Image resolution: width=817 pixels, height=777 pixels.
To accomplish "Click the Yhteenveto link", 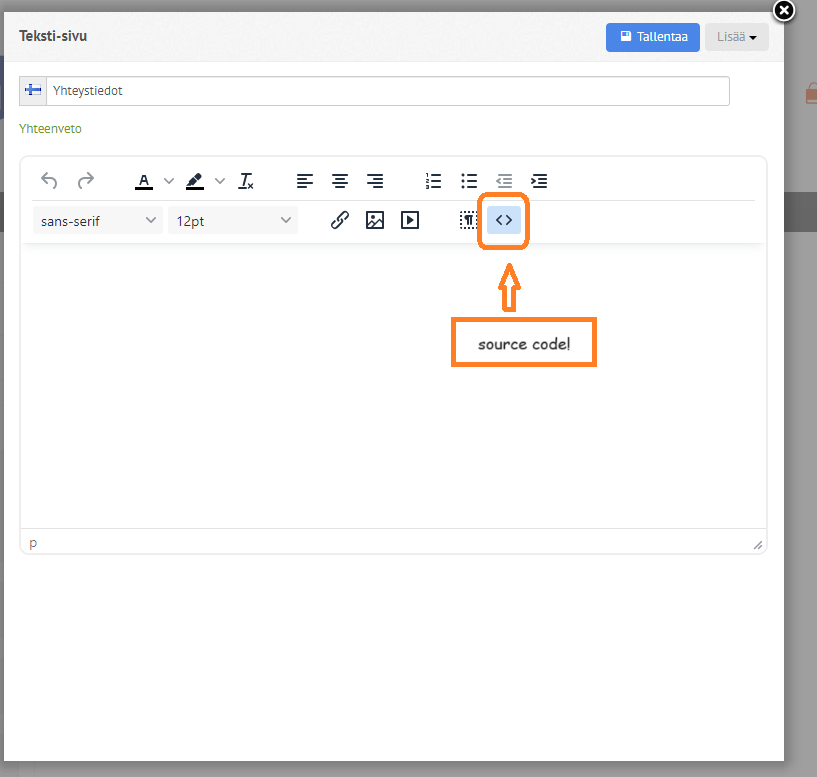I will [50, 129].
